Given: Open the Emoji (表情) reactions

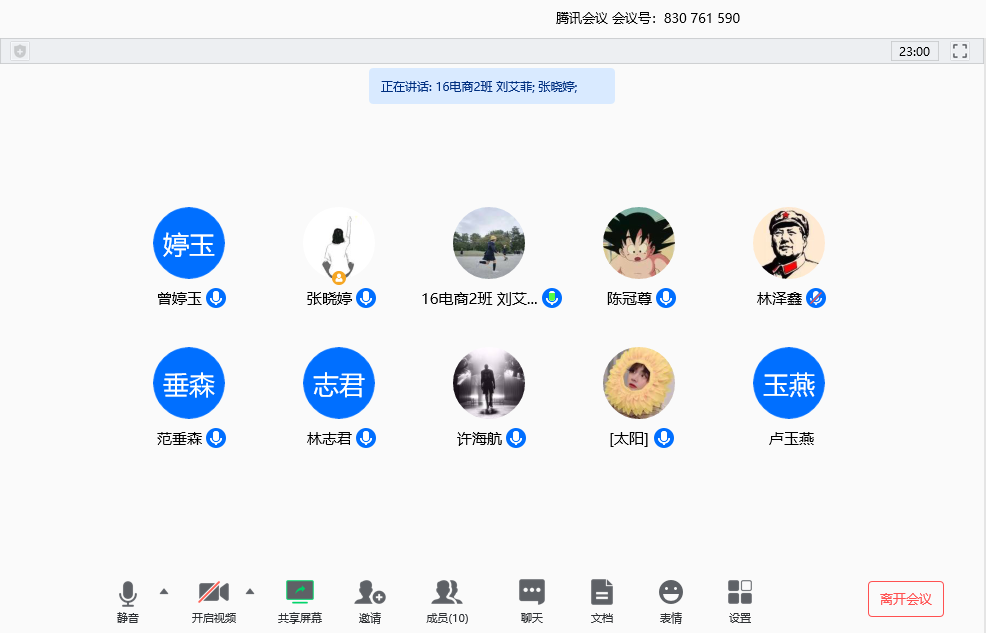Looking at the screenshot, I should [671, 601].
